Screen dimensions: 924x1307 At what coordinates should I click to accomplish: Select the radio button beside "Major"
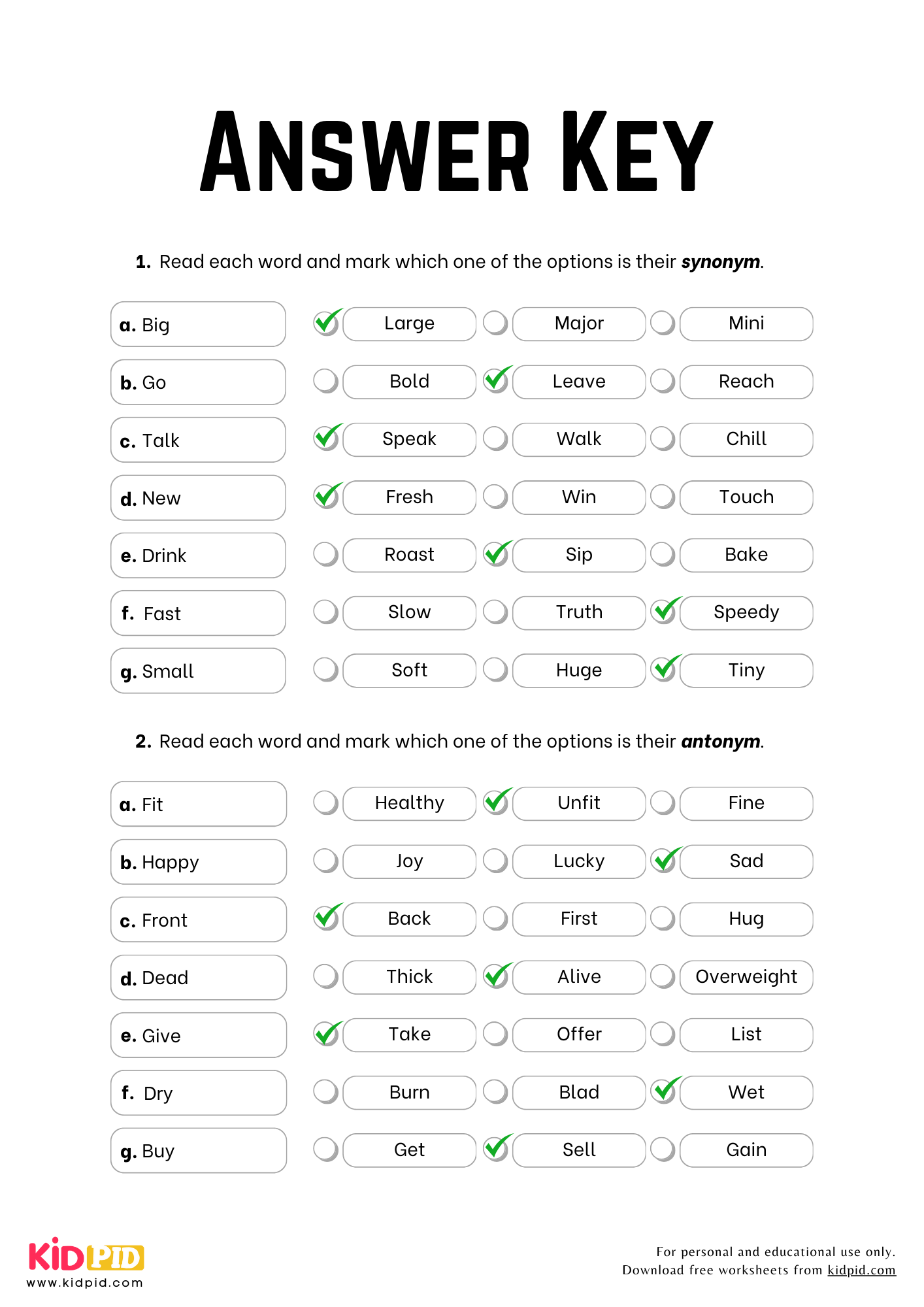click(495, 323)
